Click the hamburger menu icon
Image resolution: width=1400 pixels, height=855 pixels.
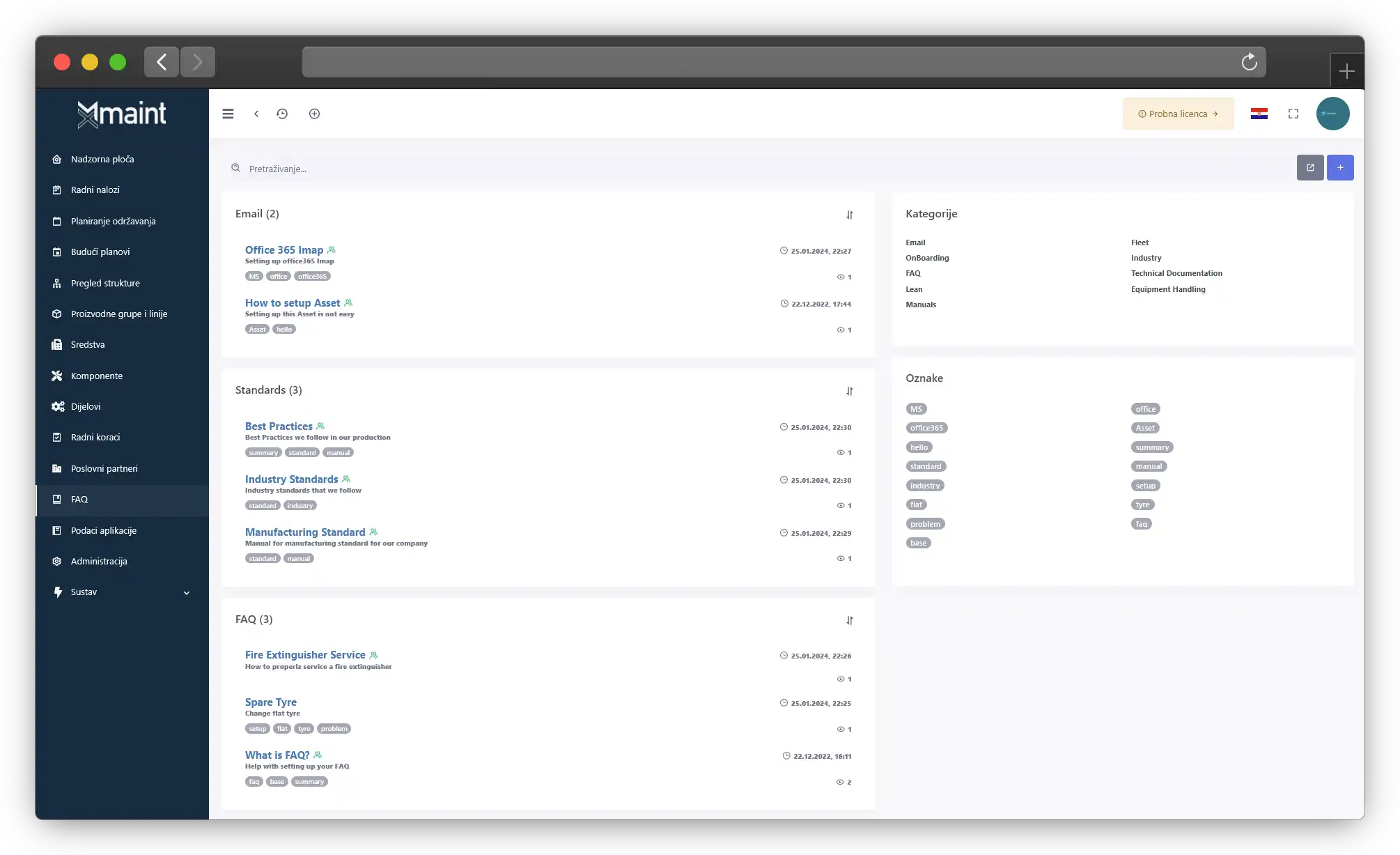coord(228,114)
